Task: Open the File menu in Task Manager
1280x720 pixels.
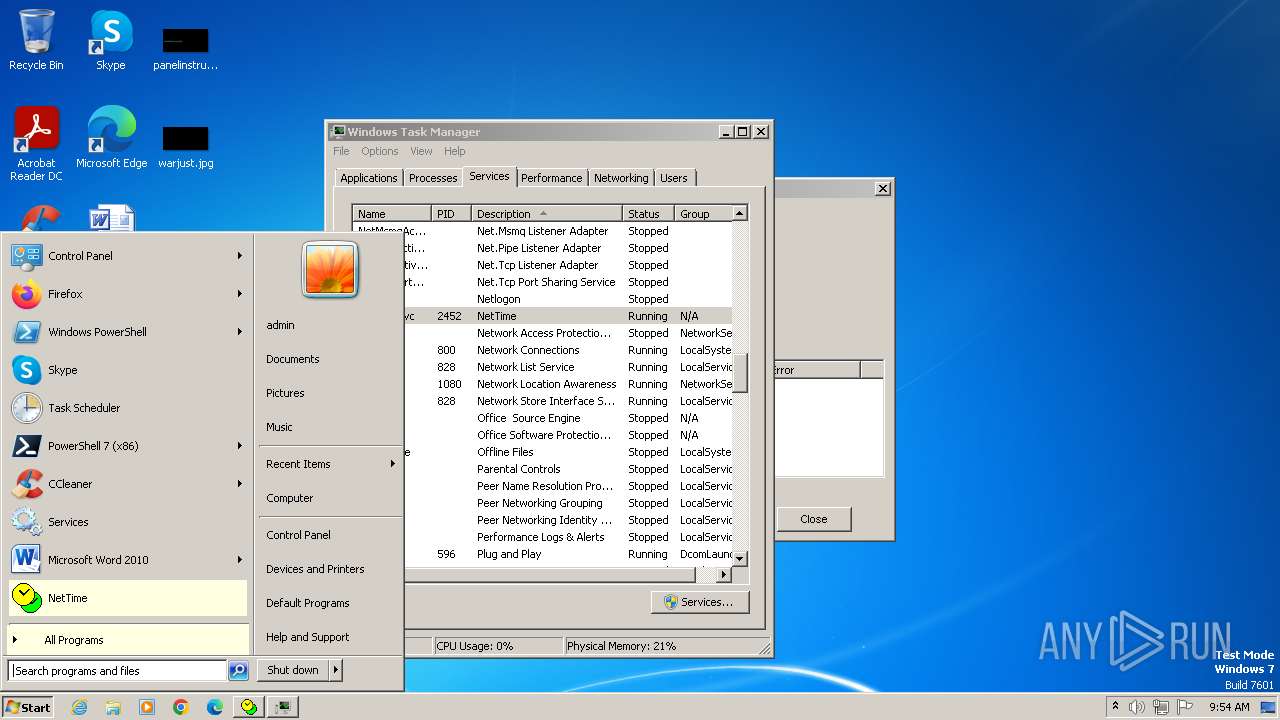Action: tap(341, 151)
